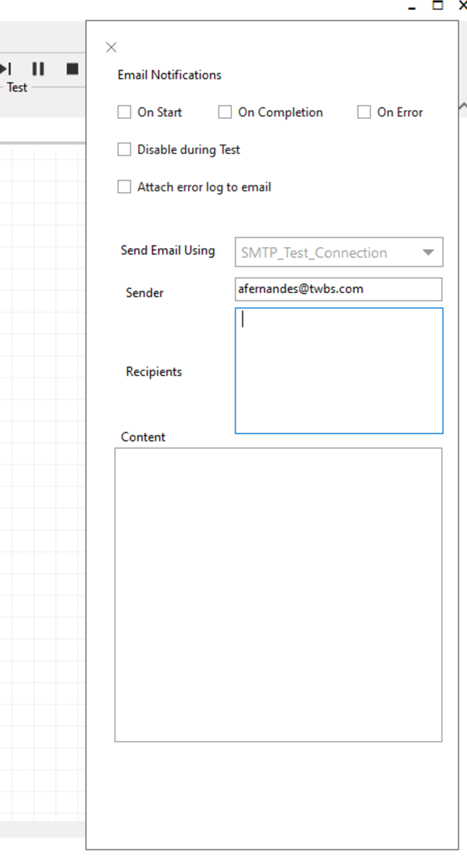Check the On Error option

[x=364, y=112]
